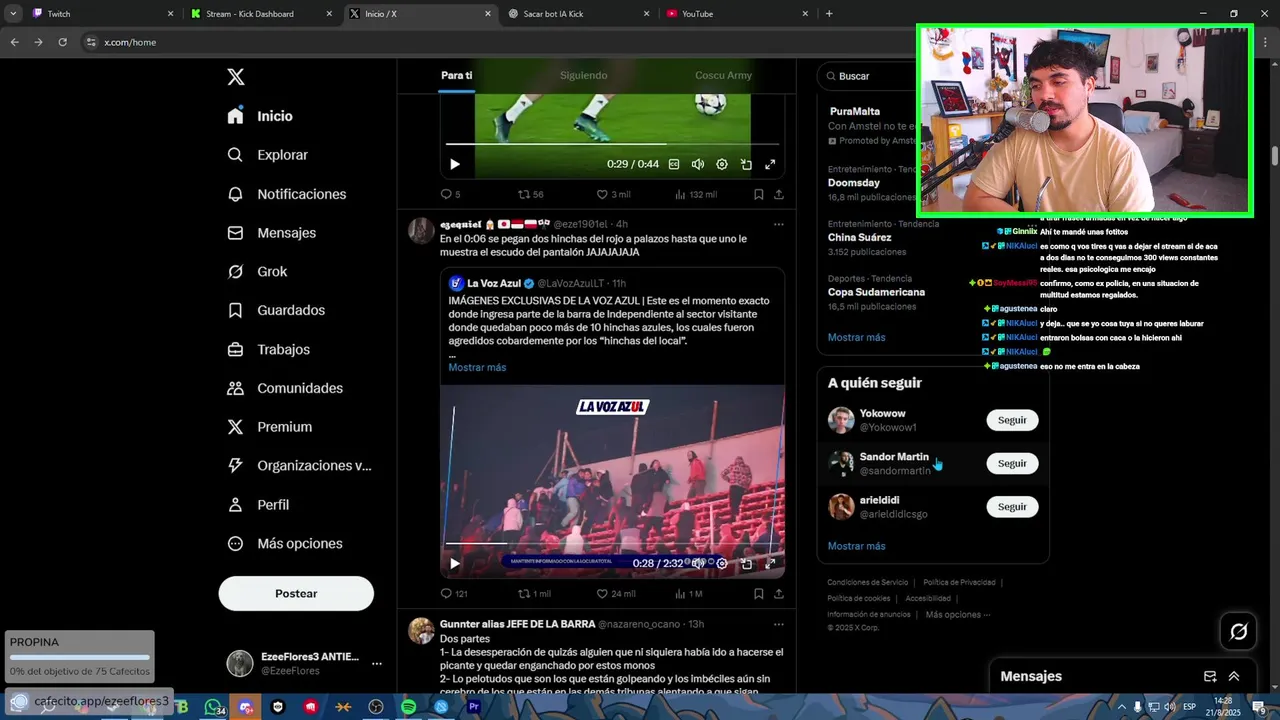The image size is (1280, 720).
Task: Switch to the Twitch browser tab
Action: click(x=100, y=14)
